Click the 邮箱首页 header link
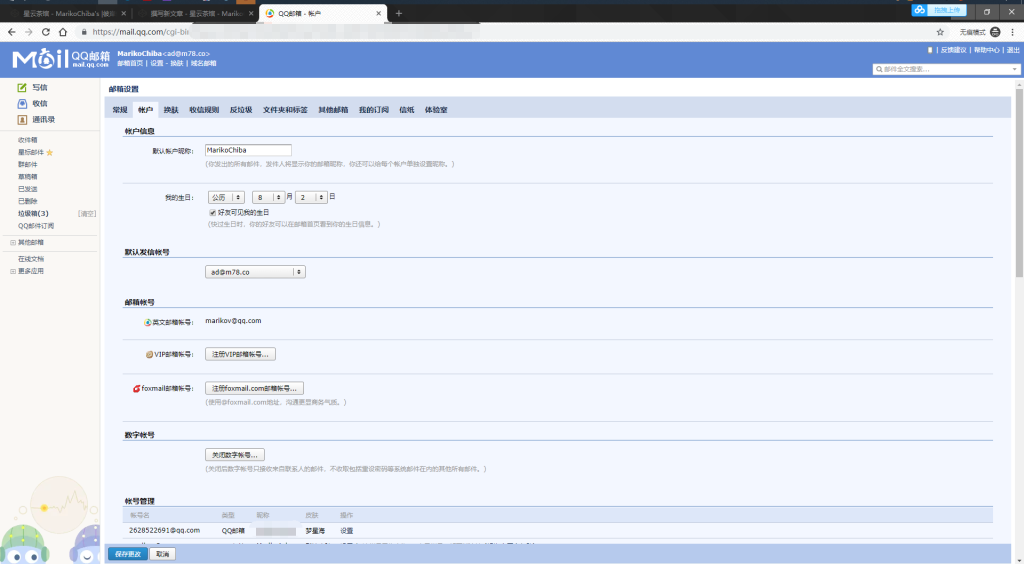The height and width of the screenshot is (564, 1024). (130, 63)
